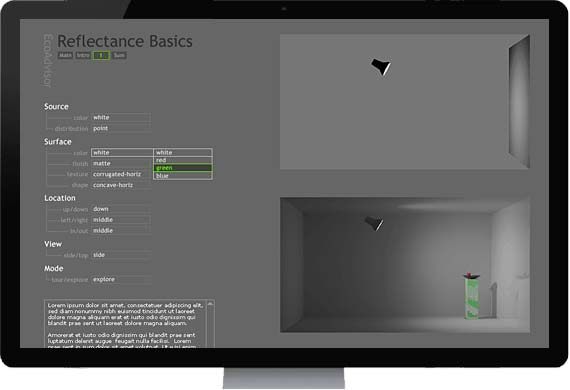Open the Source distribution field set to point
570x390 pixels.
(x=121, y=128)
